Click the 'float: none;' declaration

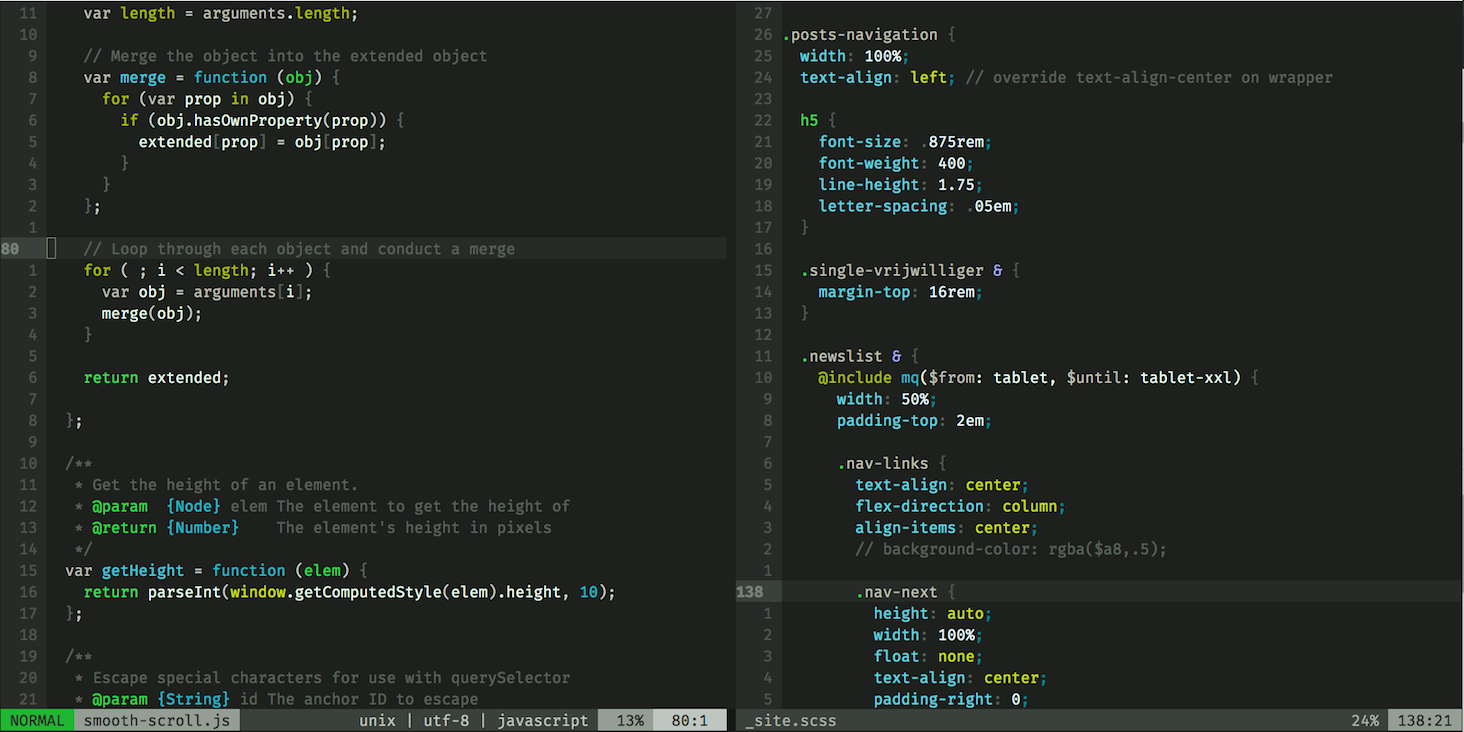[929, 656]
